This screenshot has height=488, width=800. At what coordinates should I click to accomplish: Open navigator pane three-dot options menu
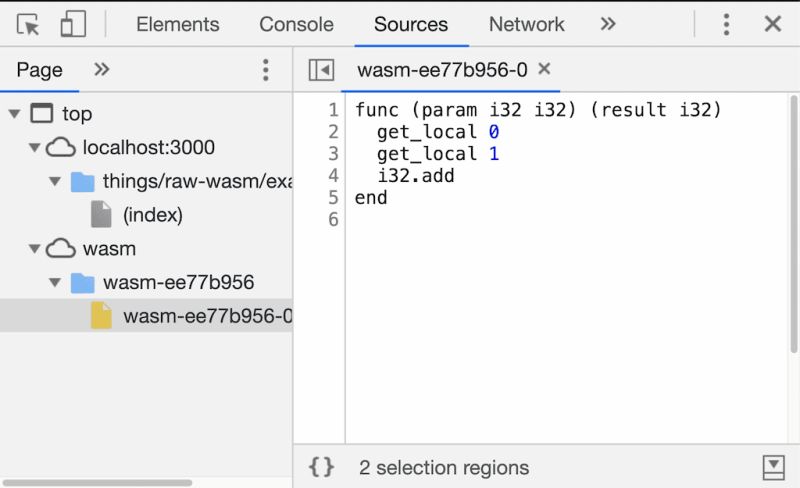click(x=265, y=70)
